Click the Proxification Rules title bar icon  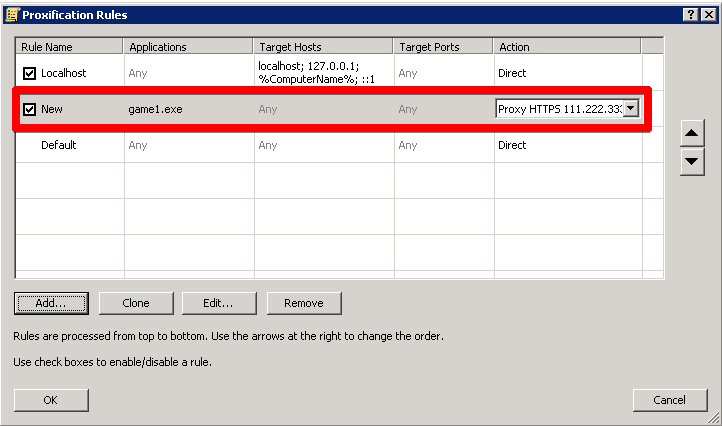pyautogui.click(x=12, y=14)
